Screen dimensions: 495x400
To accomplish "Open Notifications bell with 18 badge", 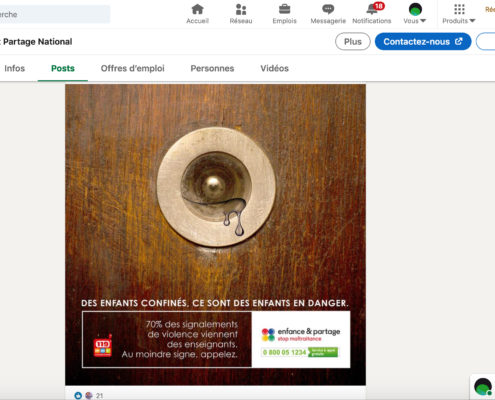I will tap(374, 9).
